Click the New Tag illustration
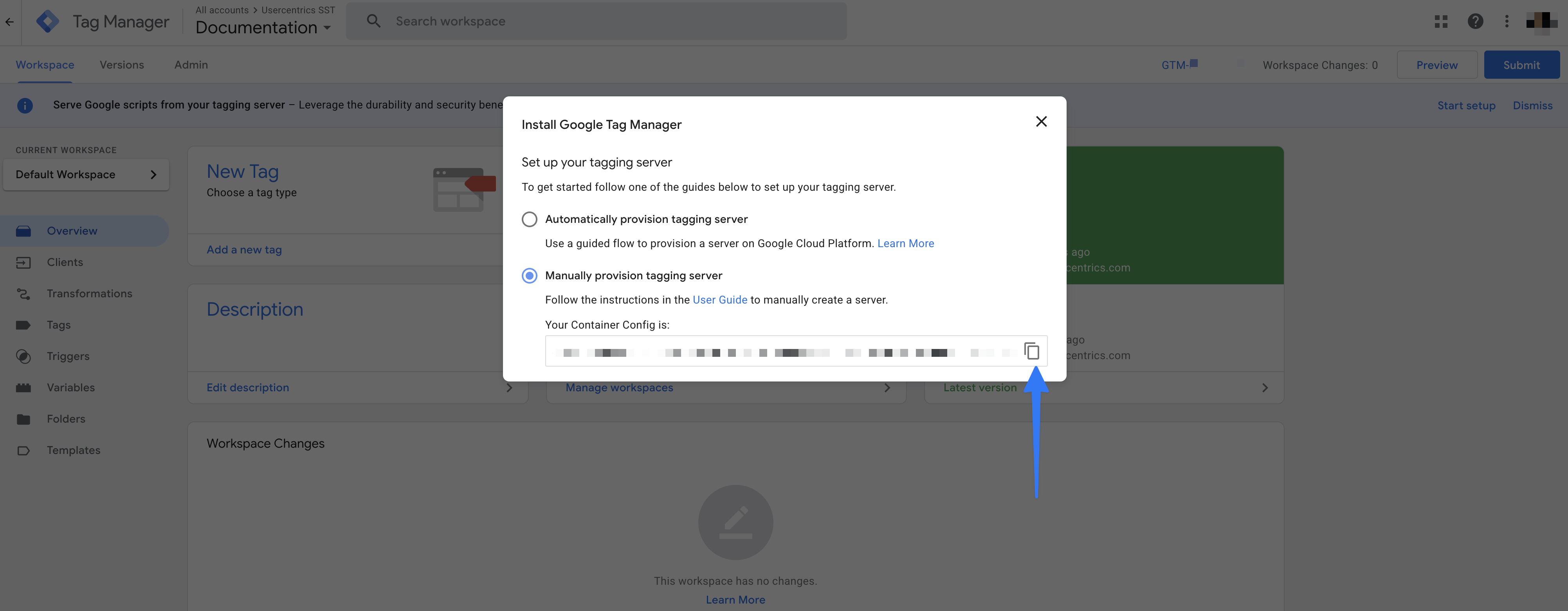This screenshot has width=1568, height=611. [464, 190]
